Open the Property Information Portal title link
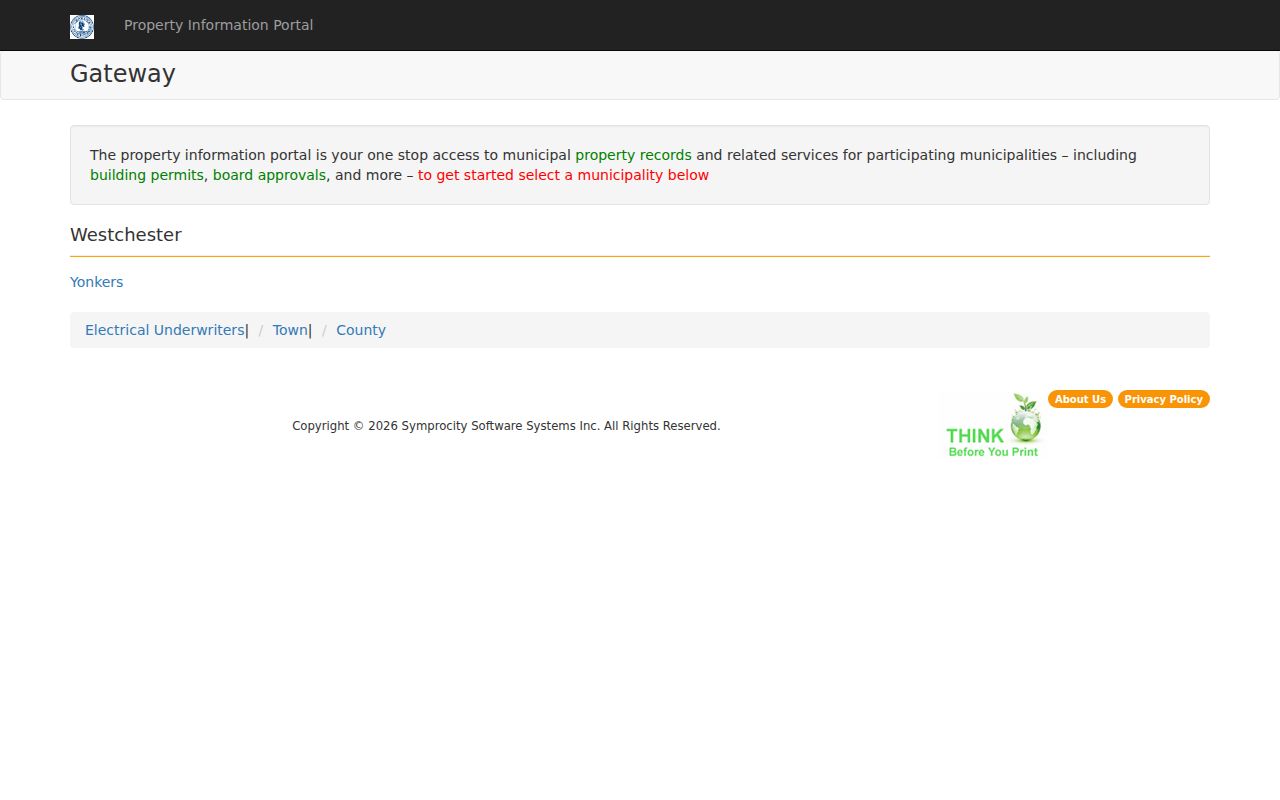 pyautogui.click(x=218, y=25)
